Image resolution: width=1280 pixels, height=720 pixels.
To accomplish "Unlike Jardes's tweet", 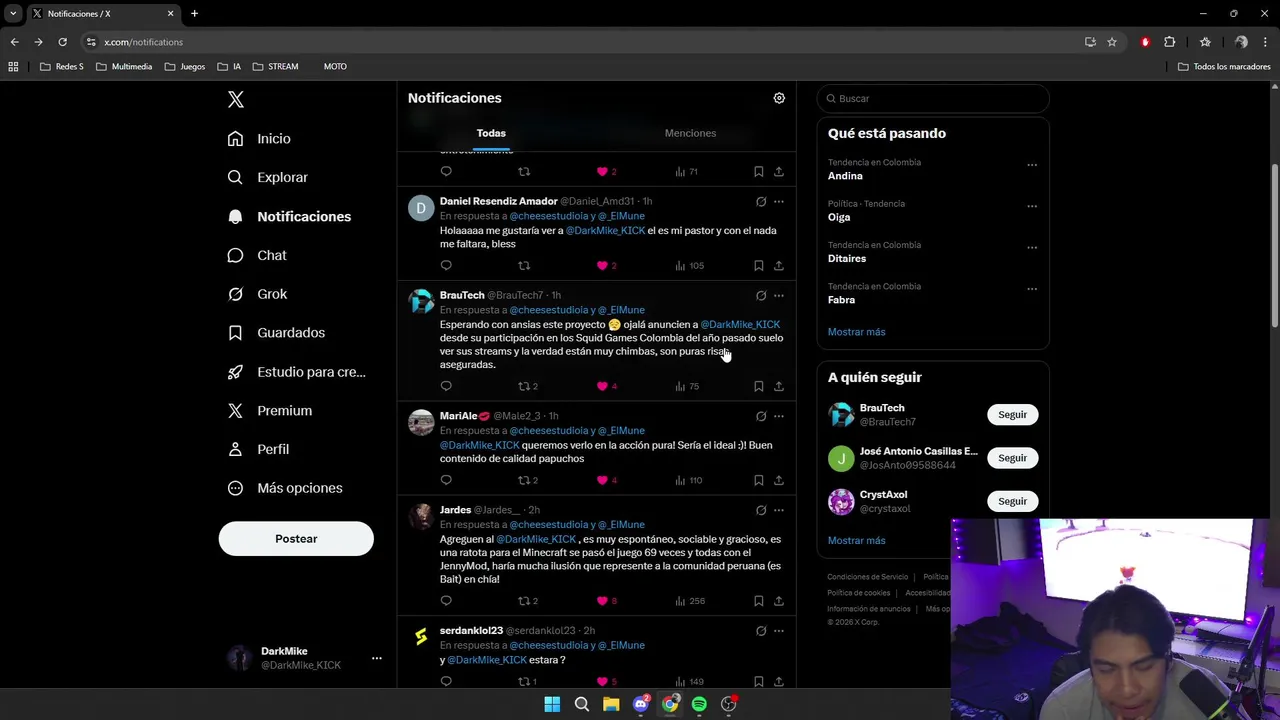I will click(x=602, y=601).
